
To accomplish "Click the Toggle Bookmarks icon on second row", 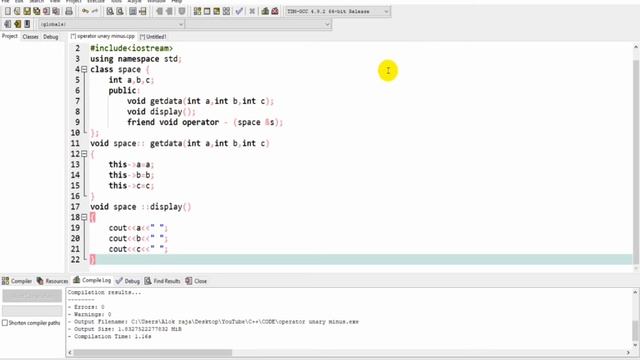I will coord(17,24).
